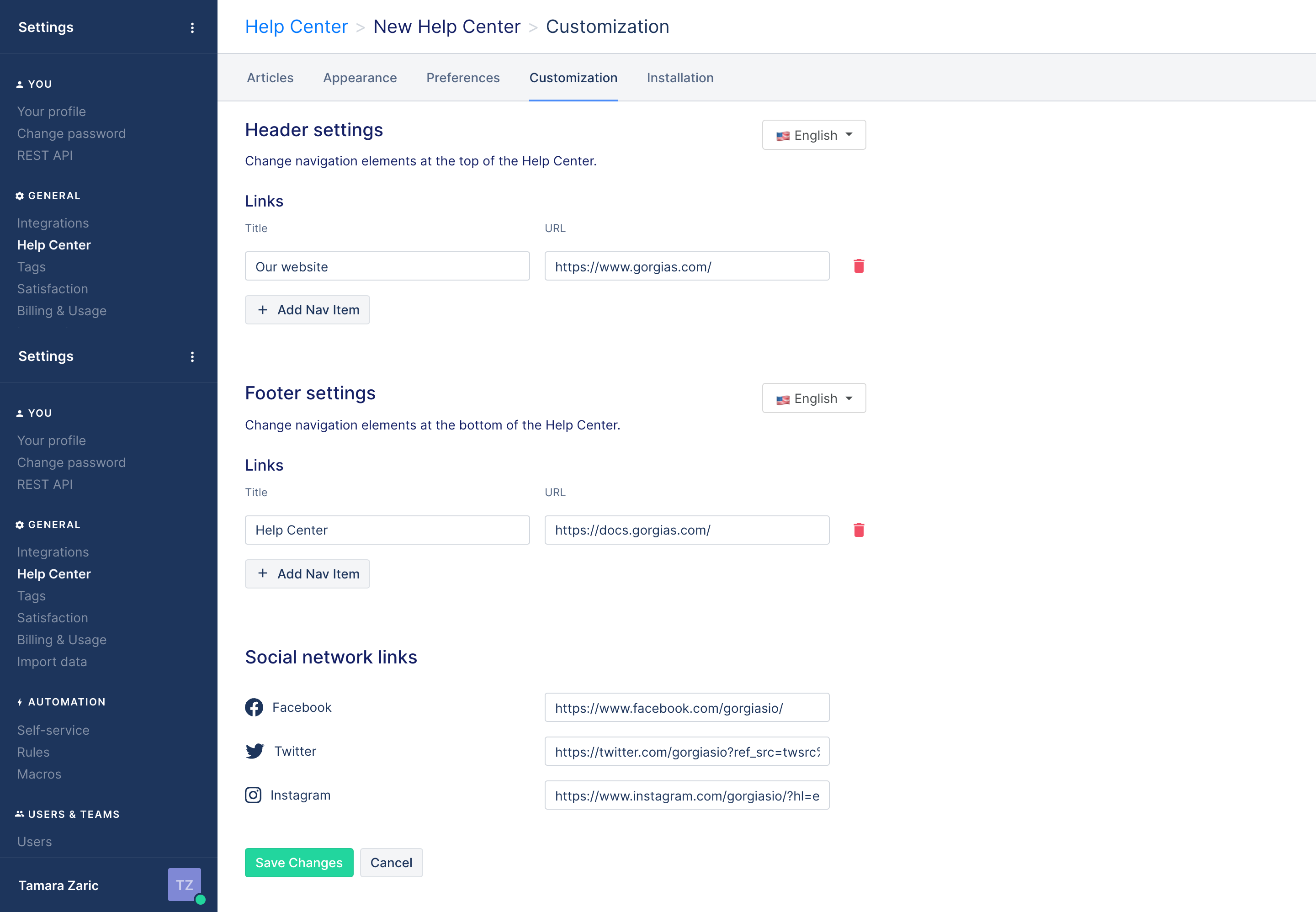The height and width of the screenshot is (912, 1316).
Task: Click New Help Center in the breadcrumb
Action: pyautogui.click(x=447, y=27)
